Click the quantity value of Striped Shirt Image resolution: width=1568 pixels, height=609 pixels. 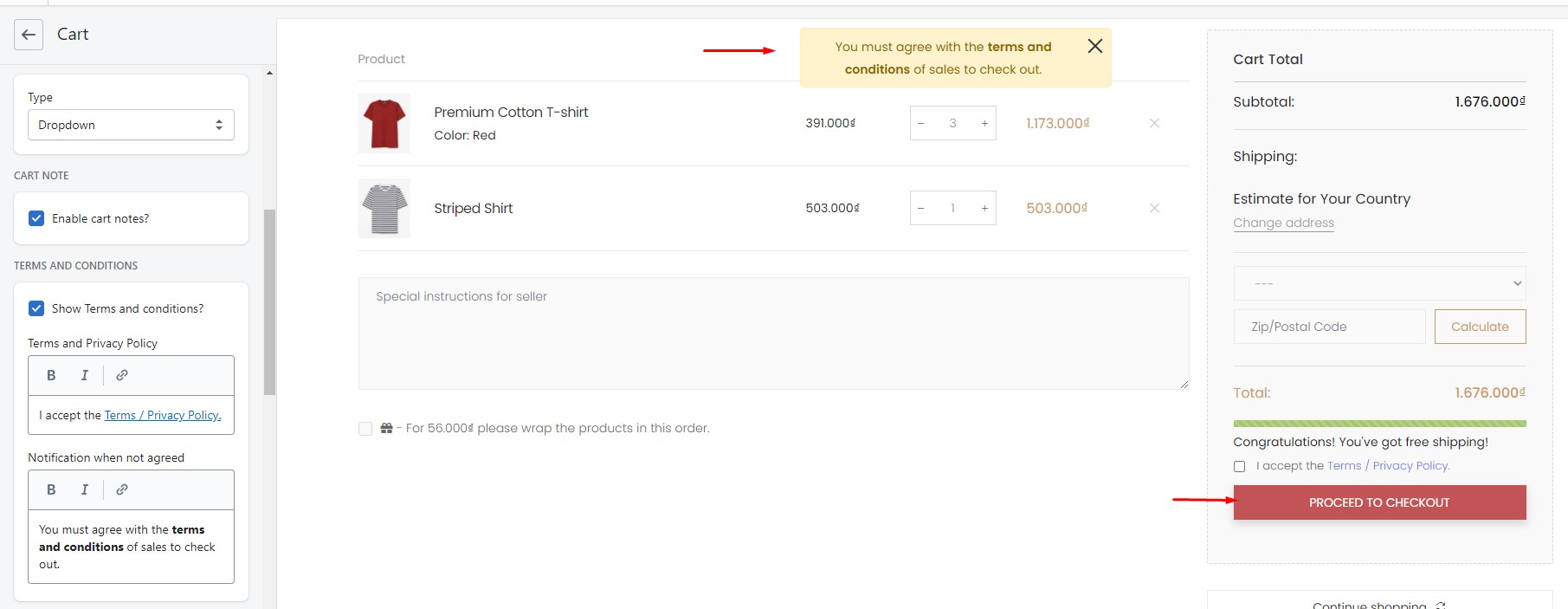952,208
